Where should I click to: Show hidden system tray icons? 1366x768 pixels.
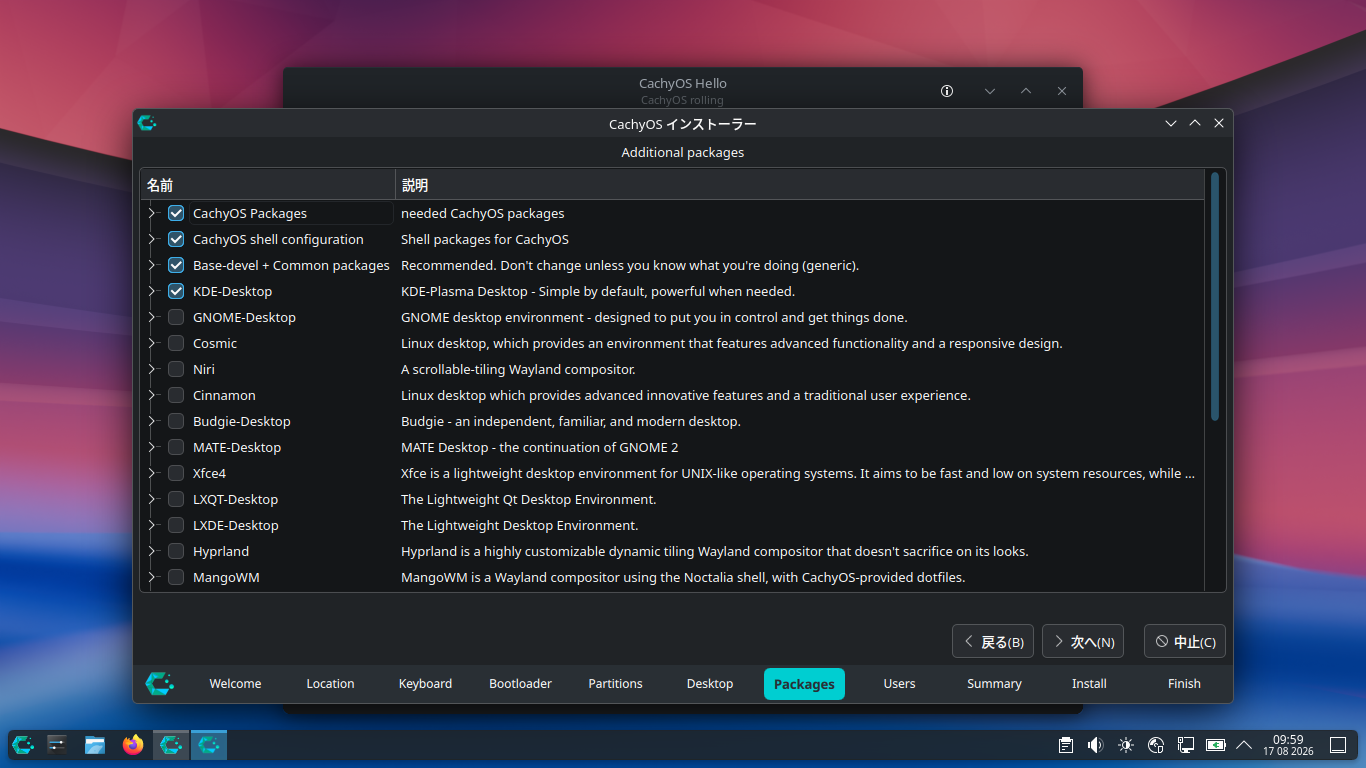pos(1244,745)
